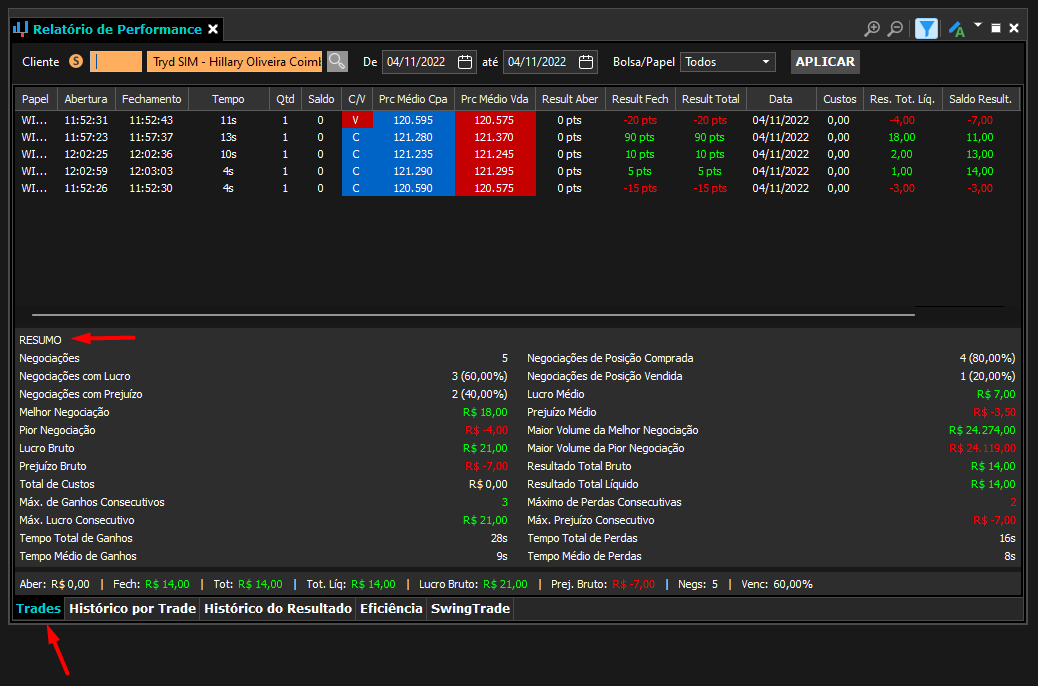
Task: Click the red V sell cell
Action: coord(357,120)
